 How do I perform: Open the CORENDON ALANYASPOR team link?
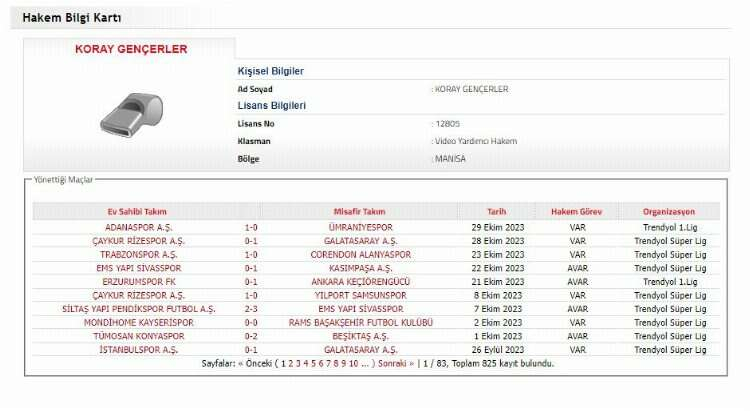coord(360,254)
